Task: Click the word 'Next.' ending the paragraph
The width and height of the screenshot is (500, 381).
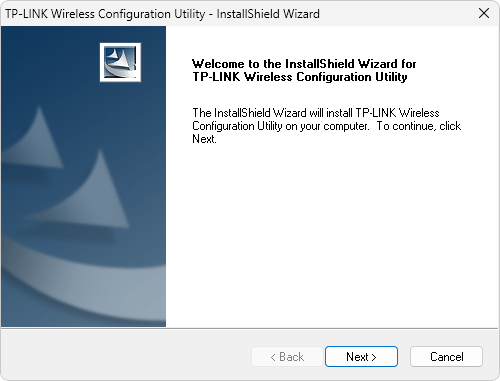Action: coord(204,139)
